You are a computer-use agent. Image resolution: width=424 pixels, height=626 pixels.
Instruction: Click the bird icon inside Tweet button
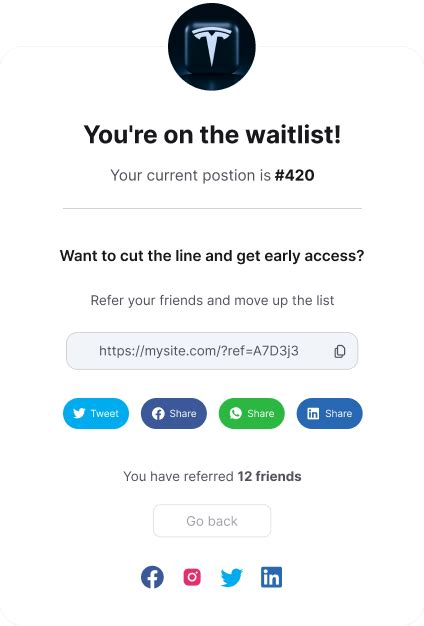tap(79, 413)
